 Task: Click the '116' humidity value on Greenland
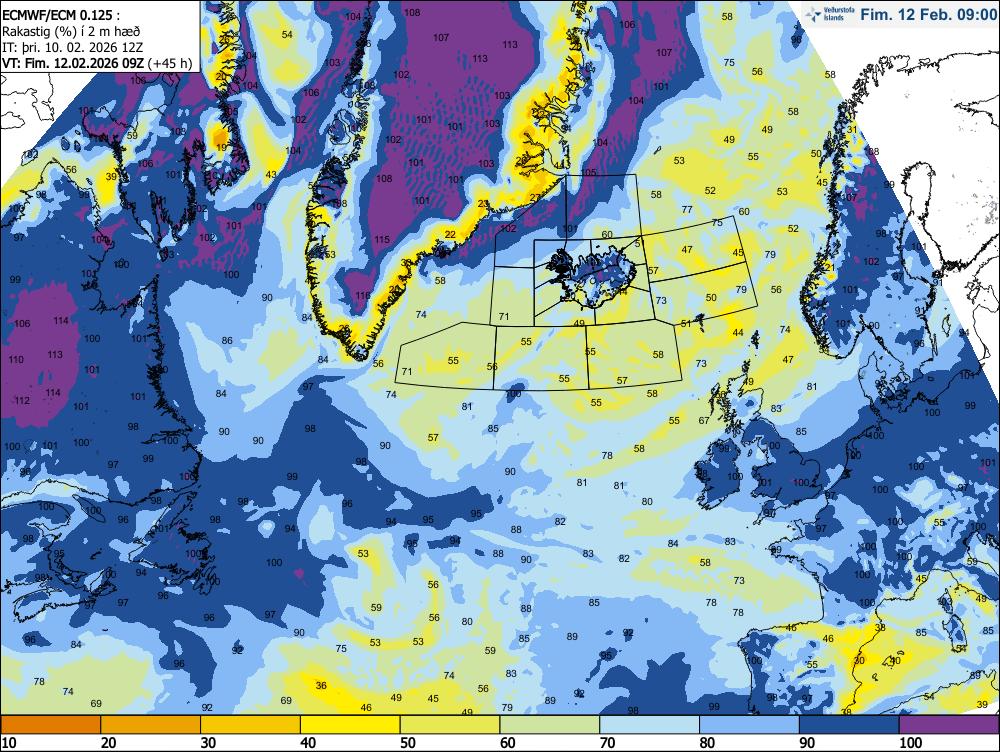[363, 295]
